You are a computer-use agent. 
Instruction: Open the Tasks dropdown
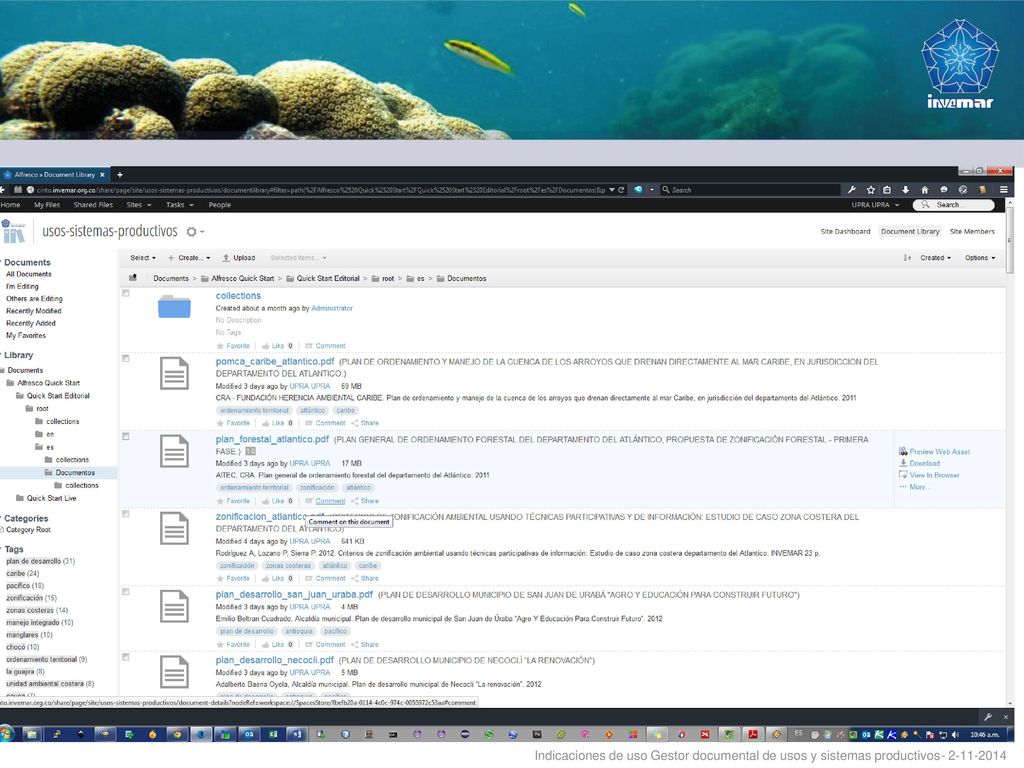coord(180,205)
